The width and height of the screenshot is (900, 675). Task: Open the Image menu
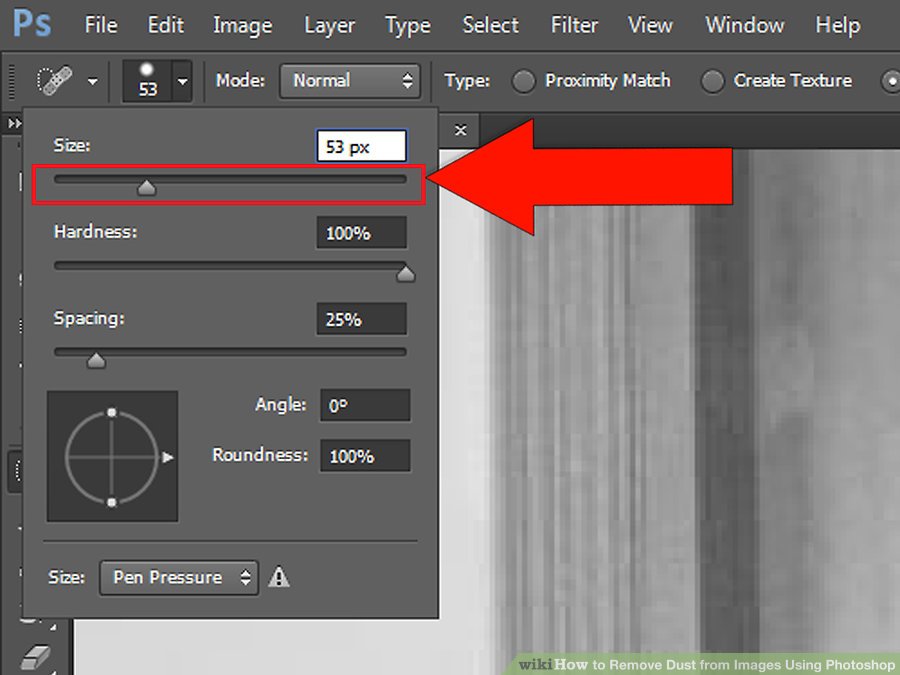(242, 25)
